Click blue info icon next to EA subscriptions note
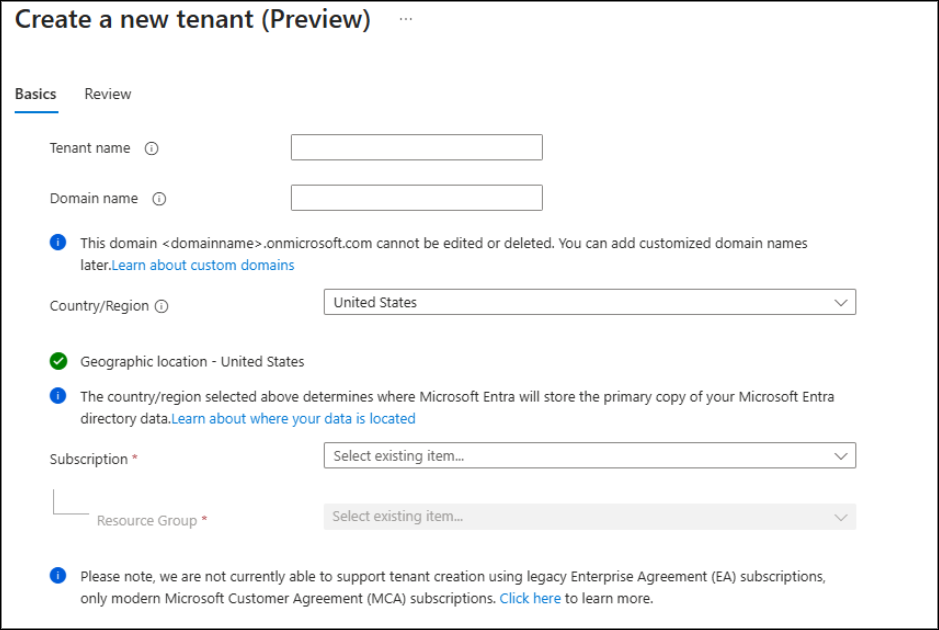 pos(59,577)
